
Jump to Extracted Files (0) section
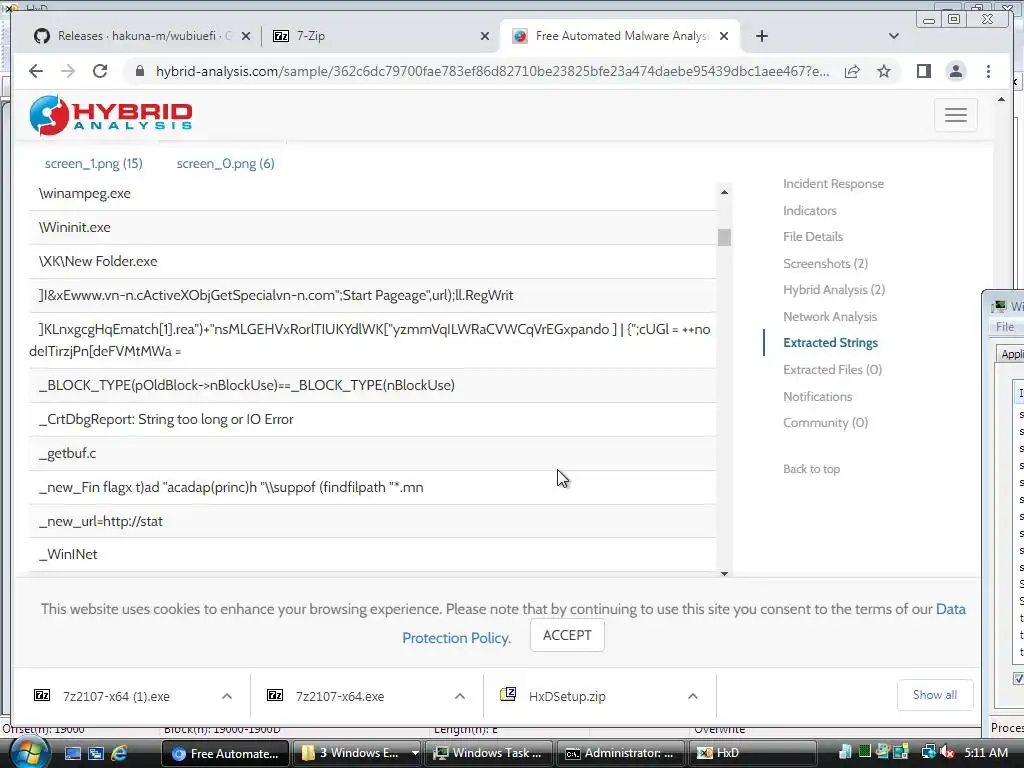click(833, 370)
